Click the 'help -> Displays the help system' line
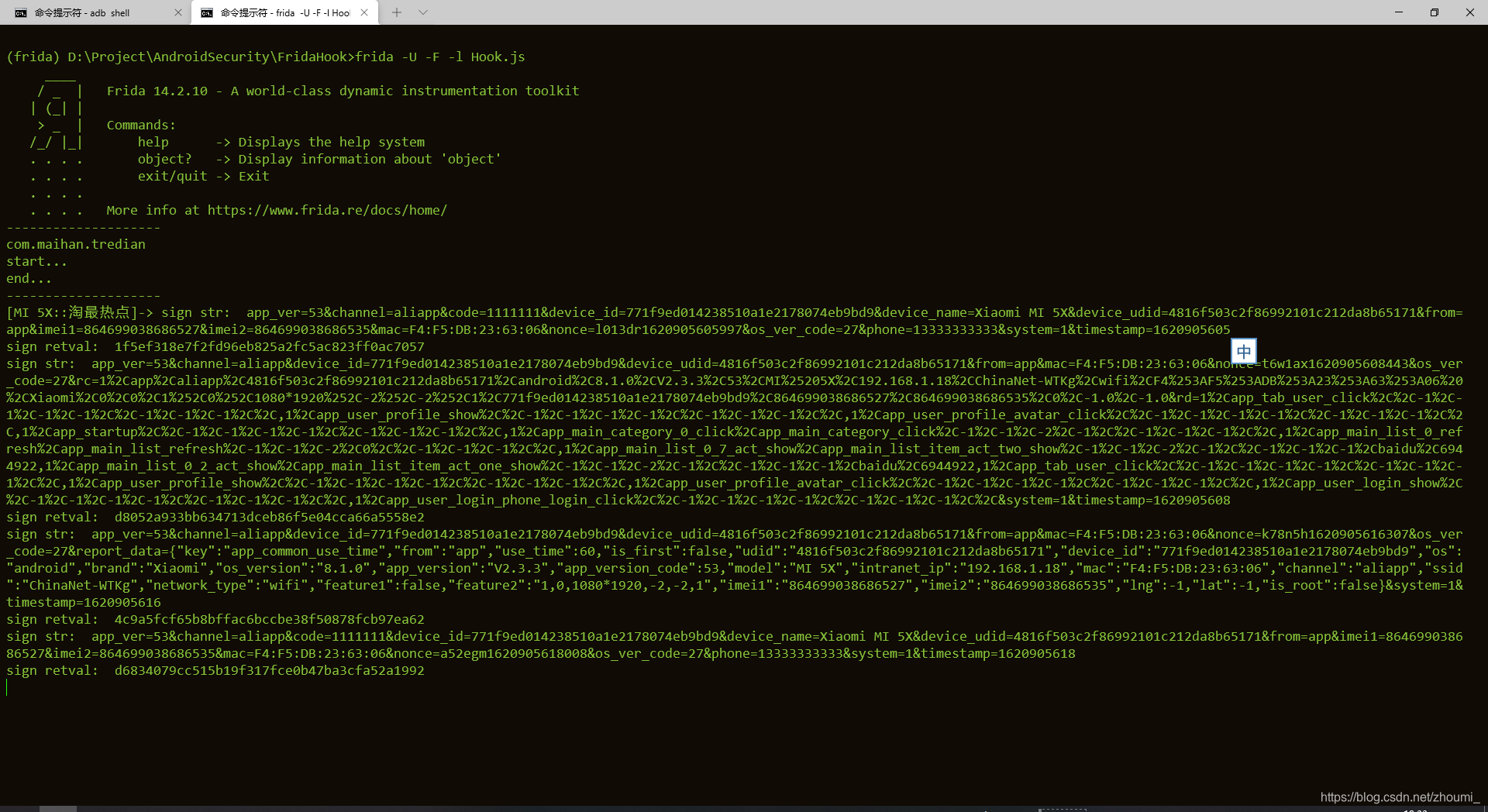Screen dimensions: 1488x812 point(281,142)
